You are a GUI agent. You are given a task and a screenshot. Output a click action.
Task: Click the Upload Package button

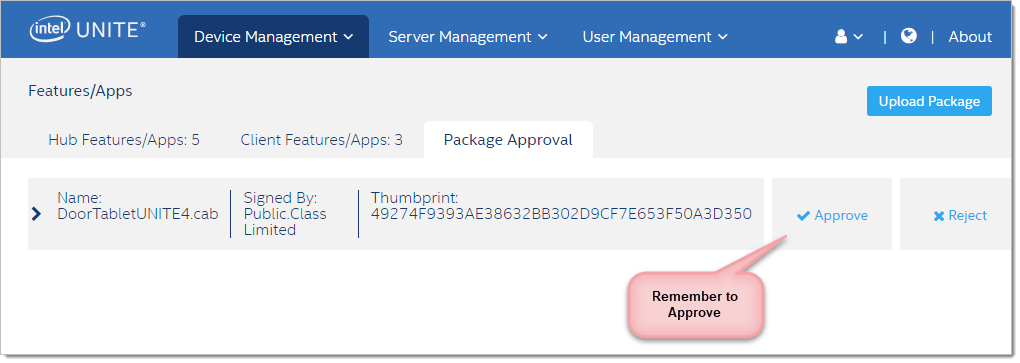[x=929, y=101]
